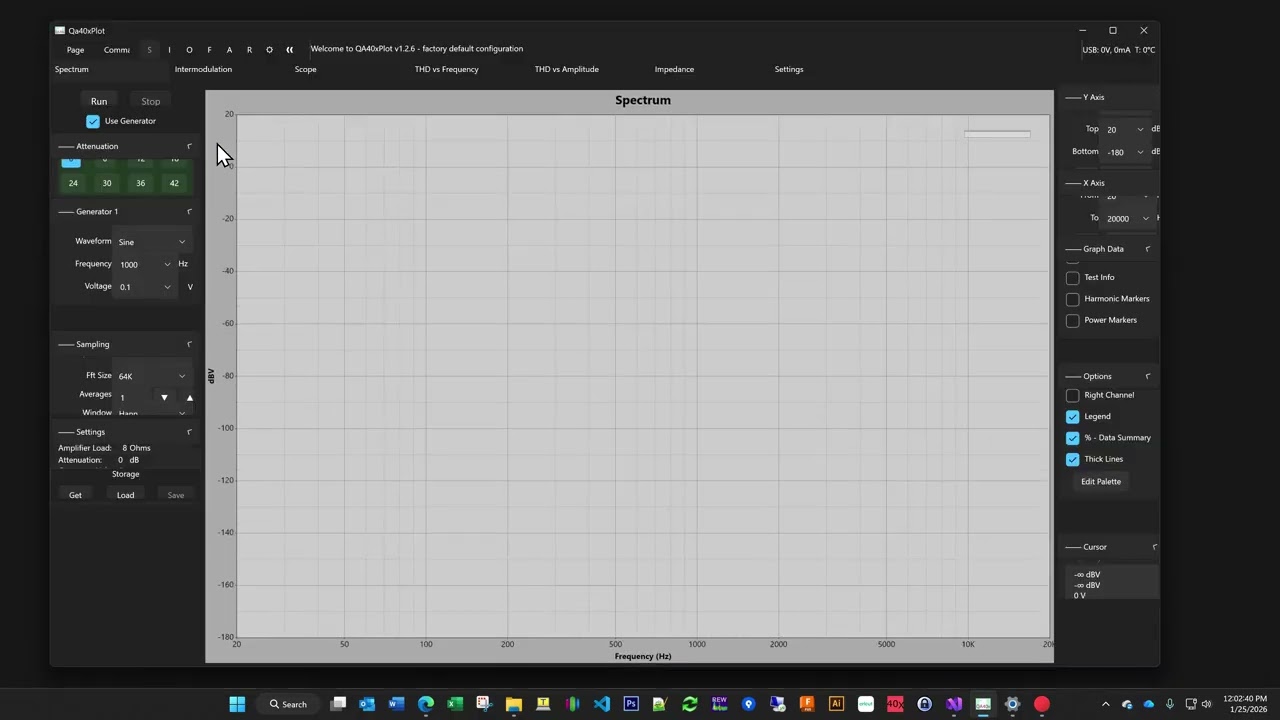
Task: Click the S toolbar letter button
Action: coord(149,50)
